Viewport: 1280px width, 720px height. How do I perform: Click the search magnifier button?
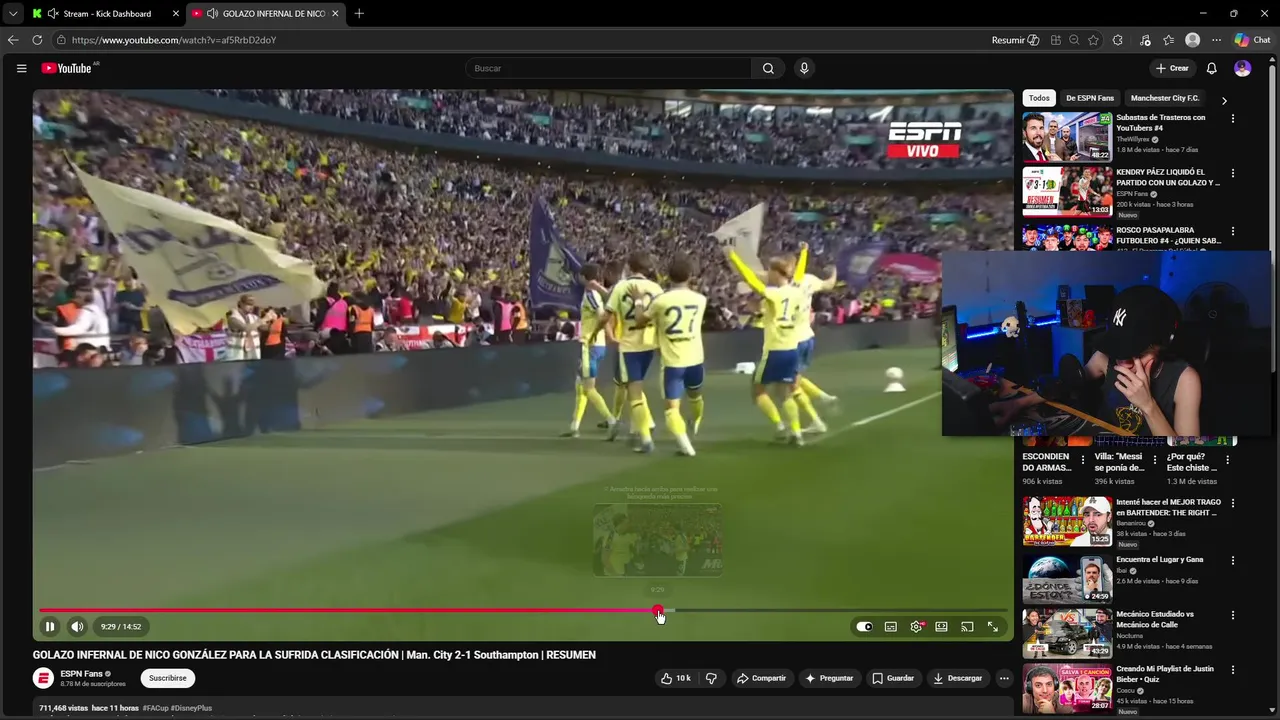point(768,68)
